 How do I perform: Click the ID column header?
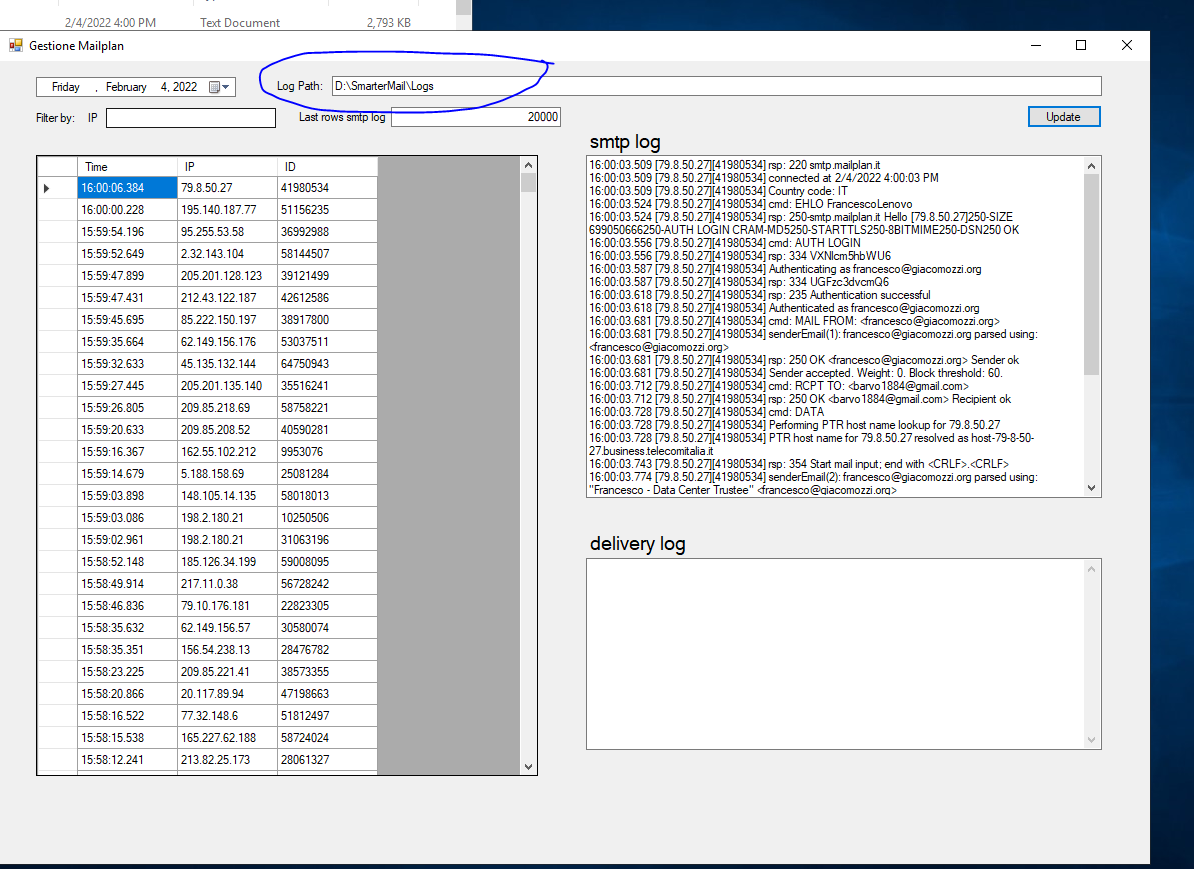point(327,167)
